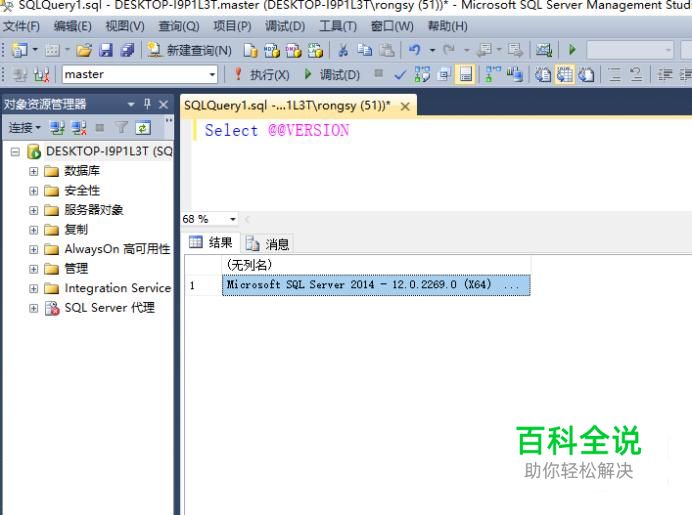Viewport: 692px width, 515px height.
Task: Open the 68 % zoom dropdown
Action: (x=233, y=219)
